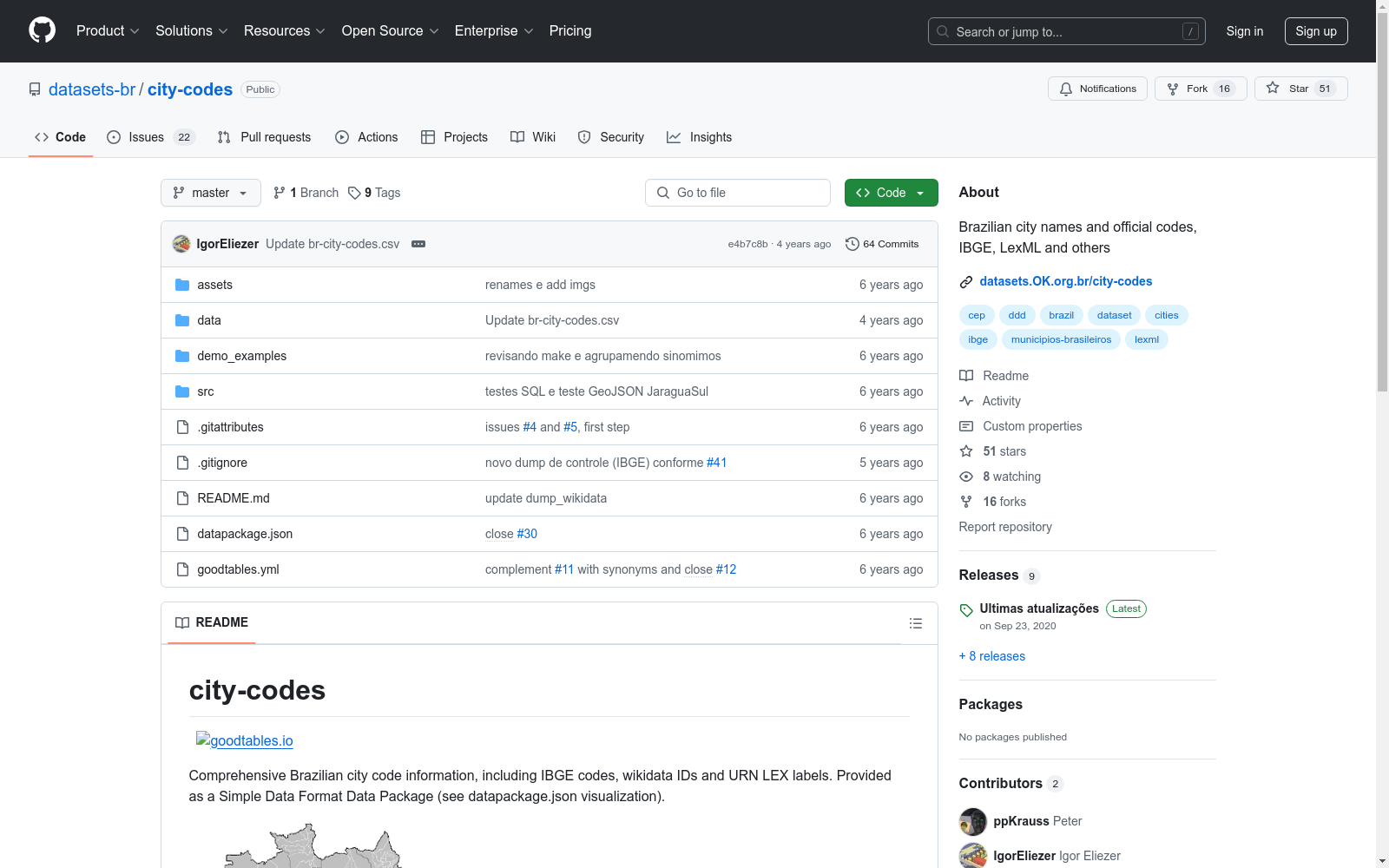This screenshot has width=1389, height=868.
Task: Expand commit message ellipsis icon
Action: coord(418,244)
